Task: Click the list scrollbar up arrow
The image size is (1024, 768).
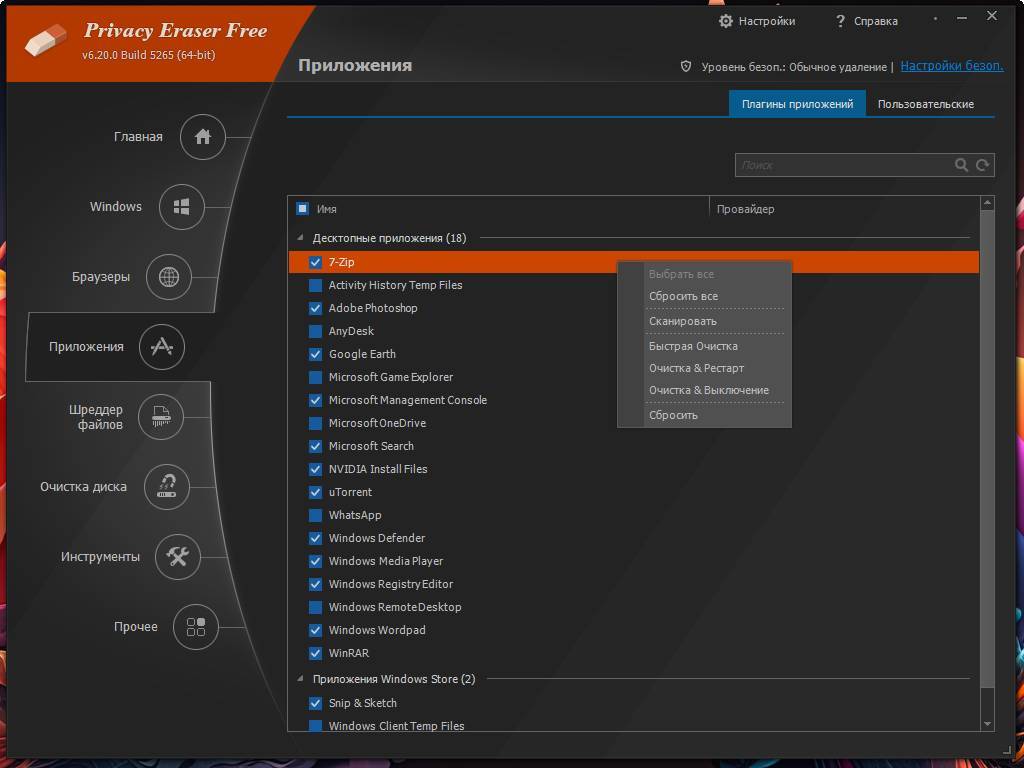Action: pyautogui.click(x=987, y=203)
